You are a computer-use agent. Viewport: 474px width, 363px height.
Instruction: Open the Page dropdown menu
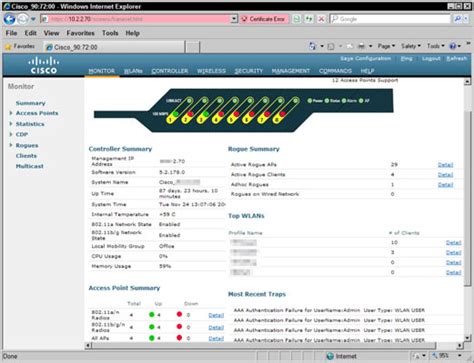386,46
